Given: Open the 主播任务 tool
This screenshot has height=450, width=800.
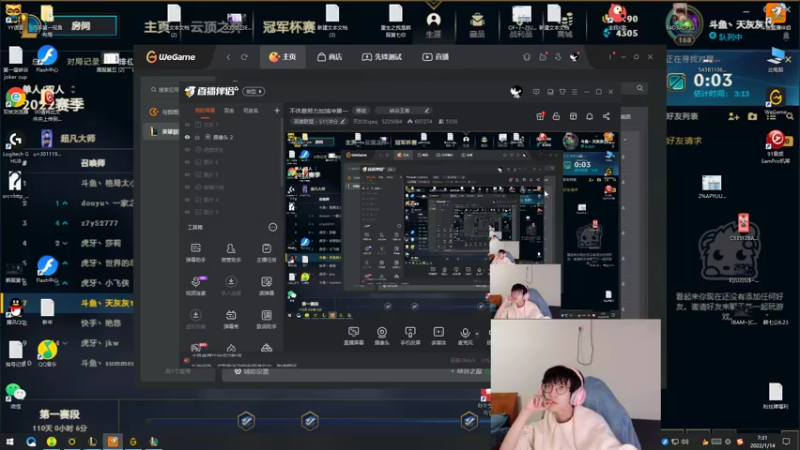Looking at the screenshot, I should (266, 253).
